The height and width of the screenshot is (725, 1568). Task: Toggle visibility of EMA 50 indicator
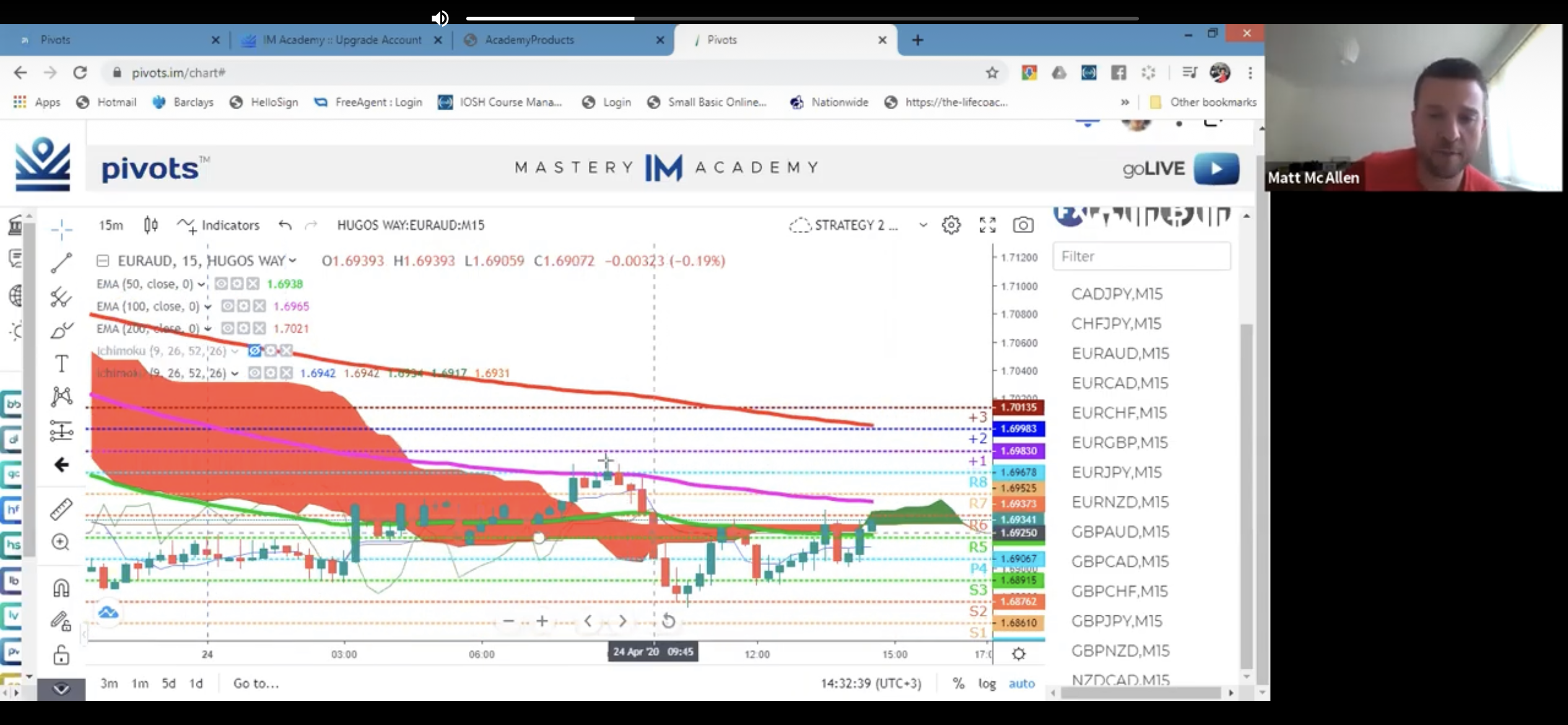221,284
